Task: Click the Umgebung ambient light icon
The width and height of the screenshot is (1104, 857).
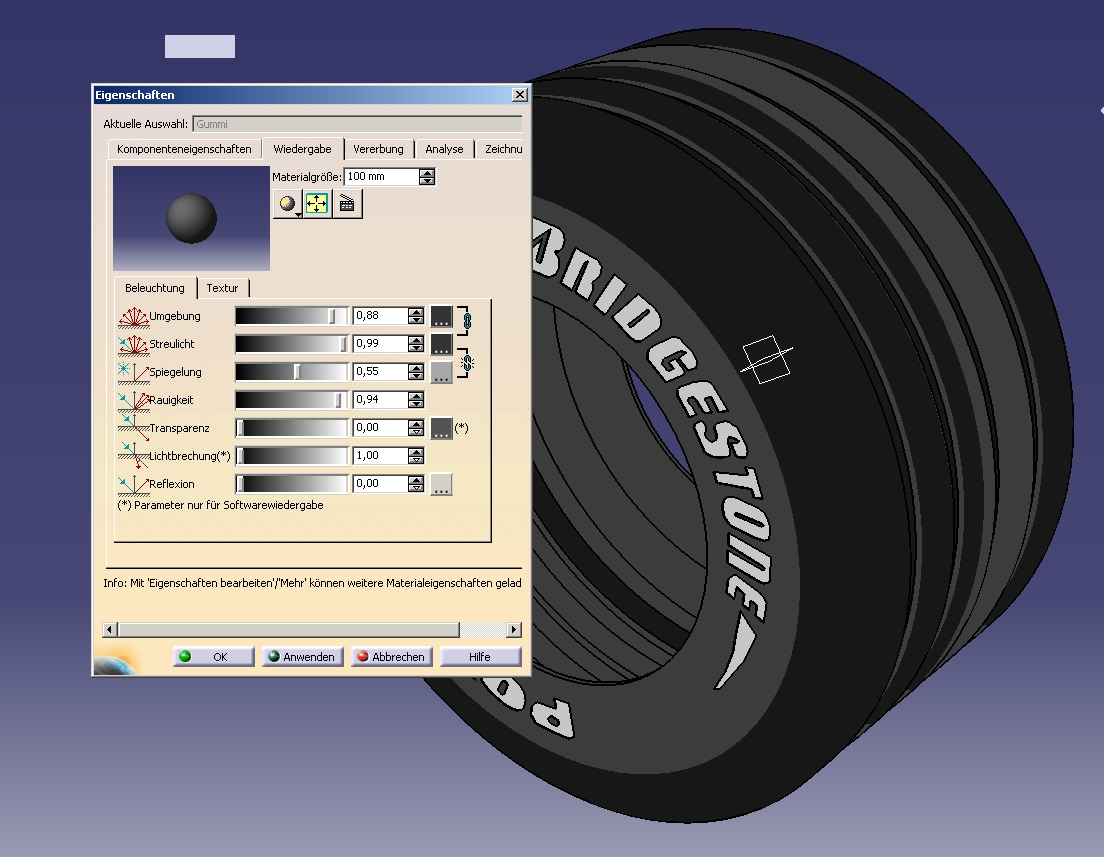Action: tap(133, 317)
